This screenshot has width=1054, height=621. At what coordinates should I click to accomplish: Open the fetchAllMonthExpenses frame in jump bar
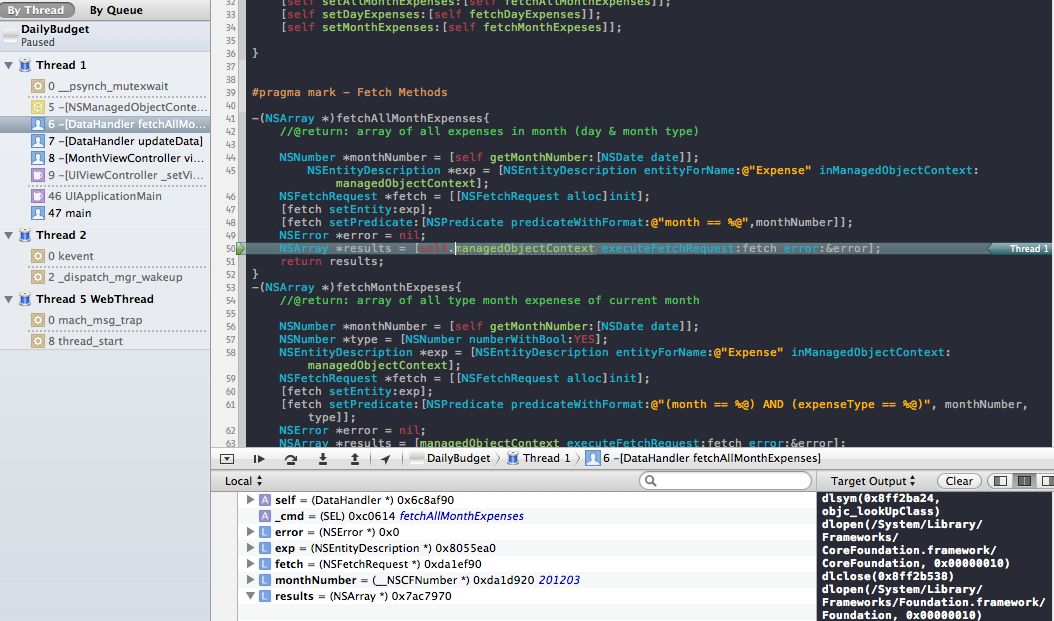click(703, 458)
